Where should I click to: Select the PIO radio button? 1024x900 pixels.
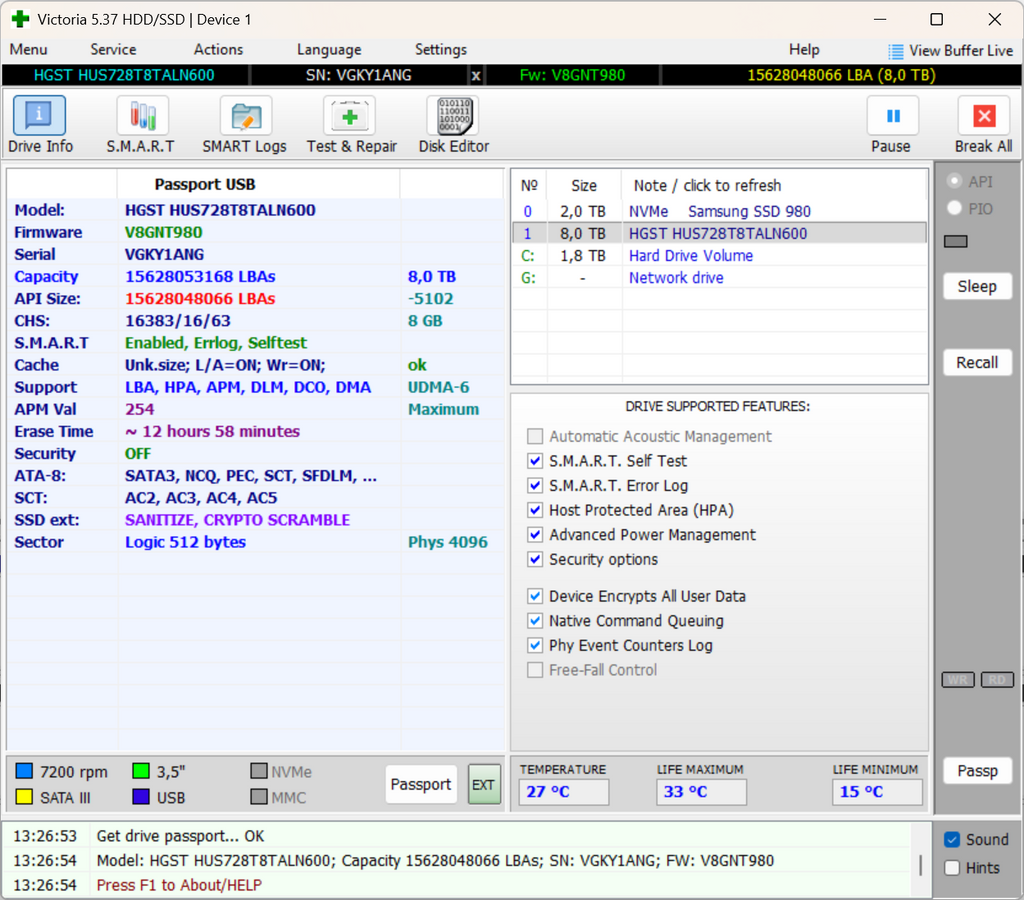(955, 208)
